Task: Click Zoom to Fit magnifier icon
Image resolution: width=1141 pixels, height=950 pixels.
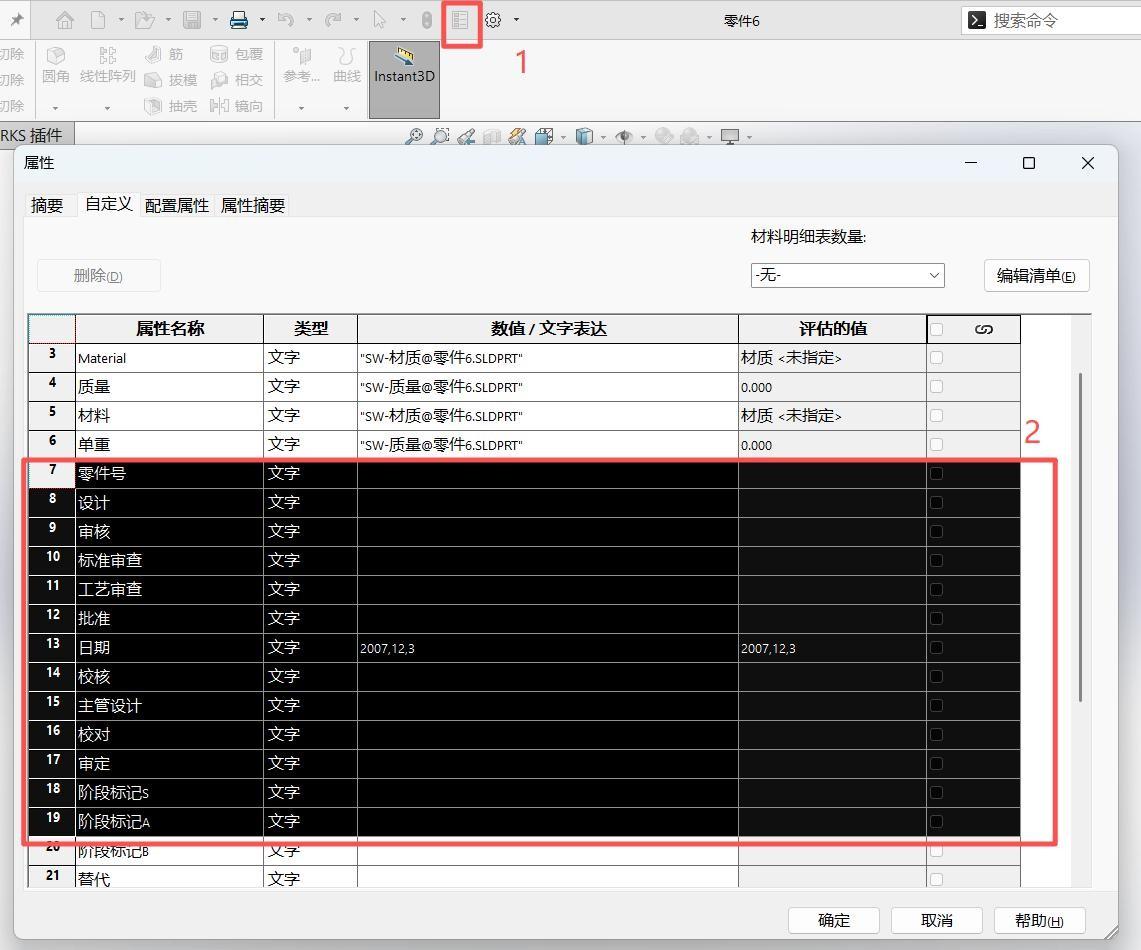Action: coord(414,136)
